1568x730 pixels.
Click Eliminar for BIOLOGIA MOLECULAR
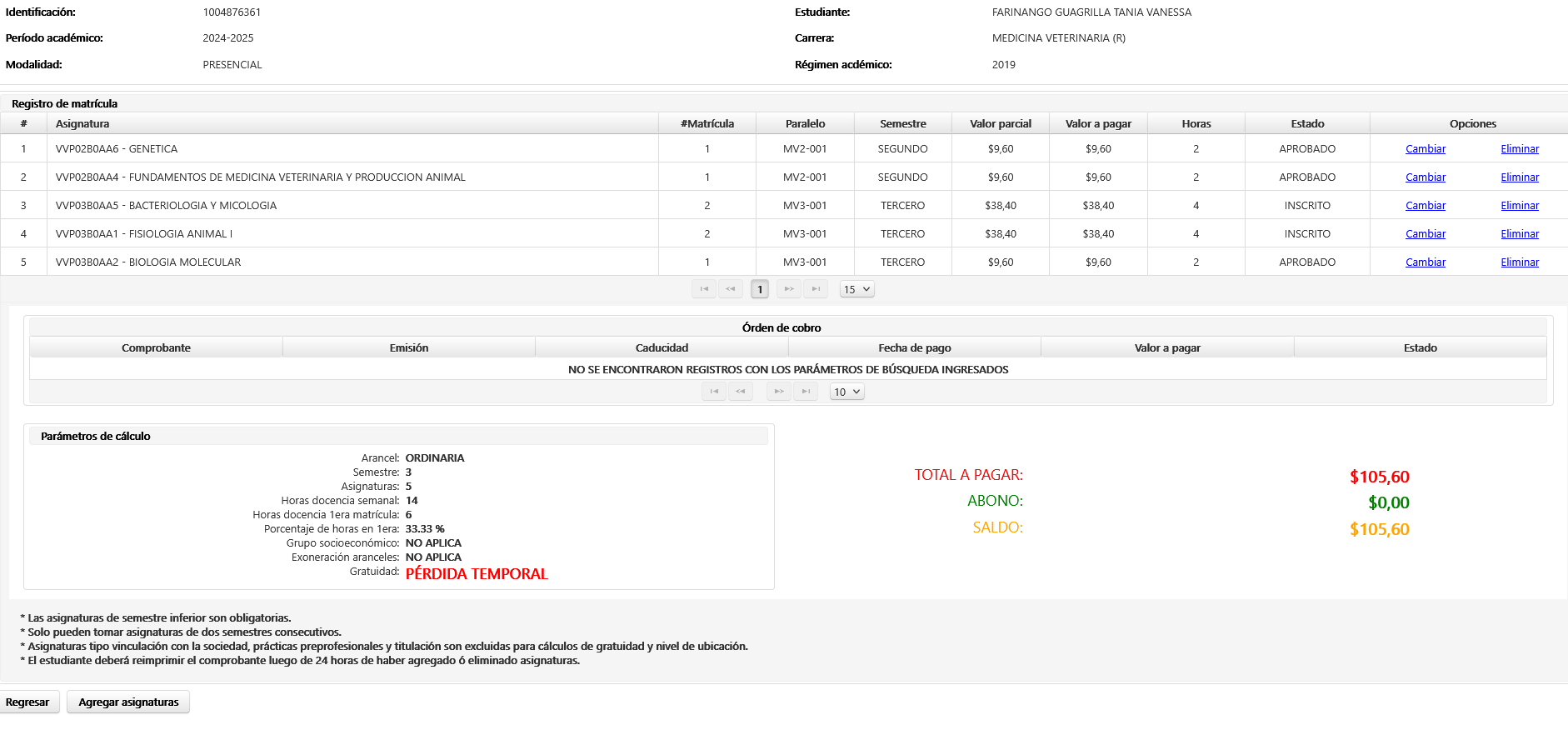[1520, 262]
